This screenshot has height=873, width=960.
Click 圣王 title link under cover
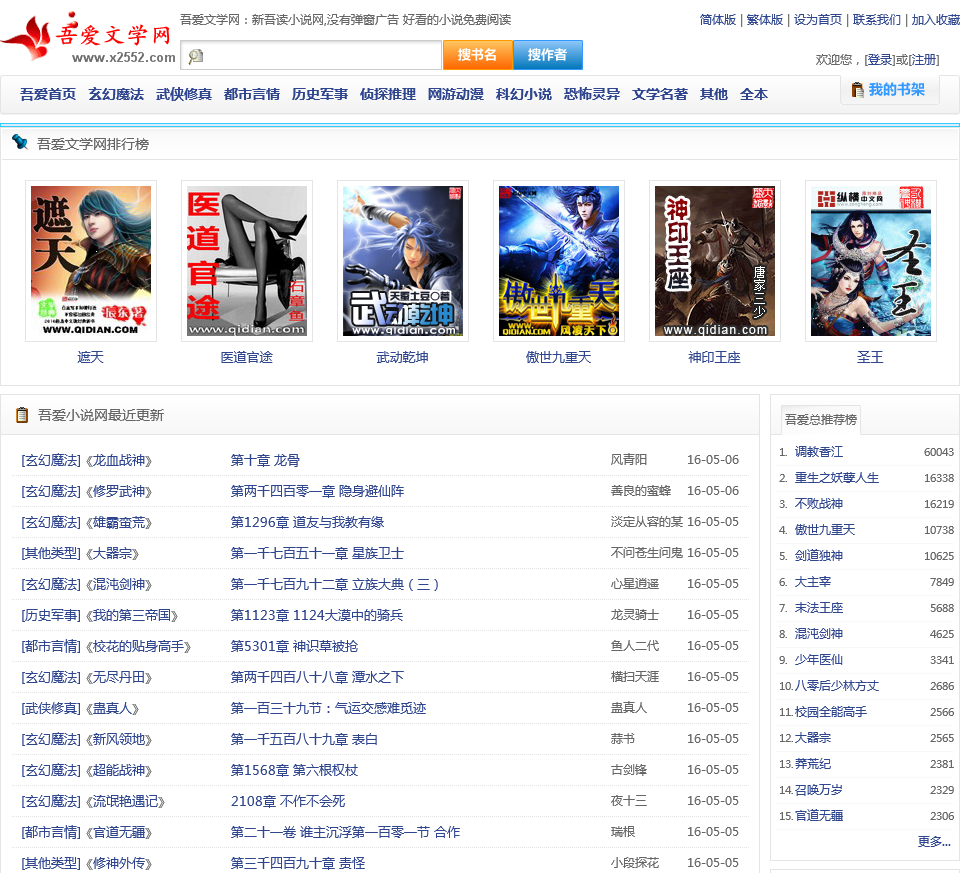[x=871, y=358]
